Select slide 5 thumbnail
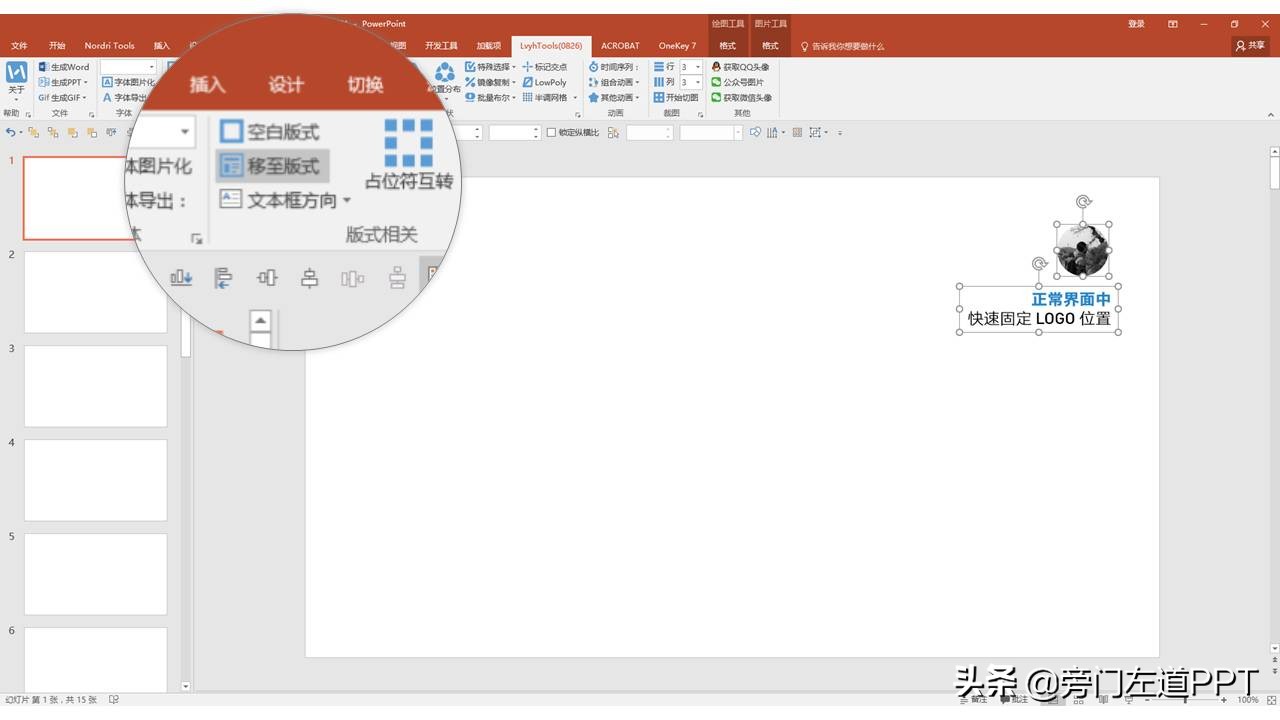1280x720 pixels. tap(96, 574)
